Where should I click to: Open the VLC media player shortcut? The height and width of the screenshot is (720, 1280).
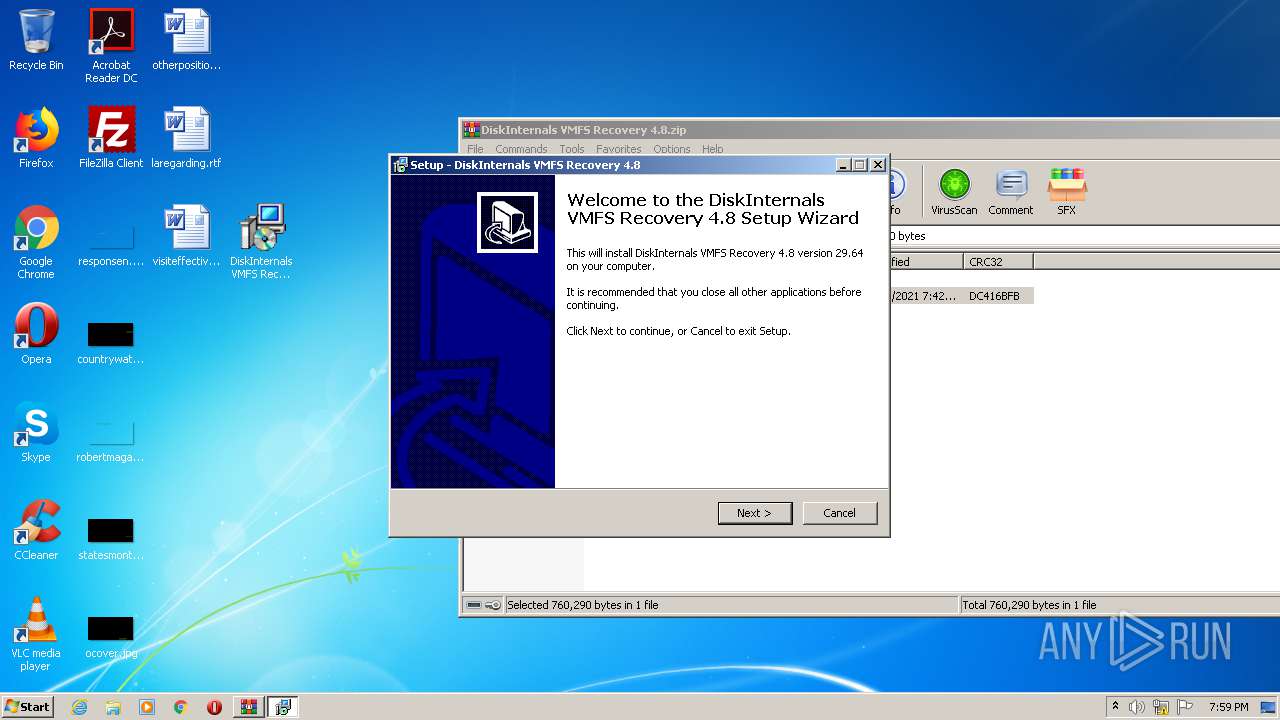click(36, 634)
